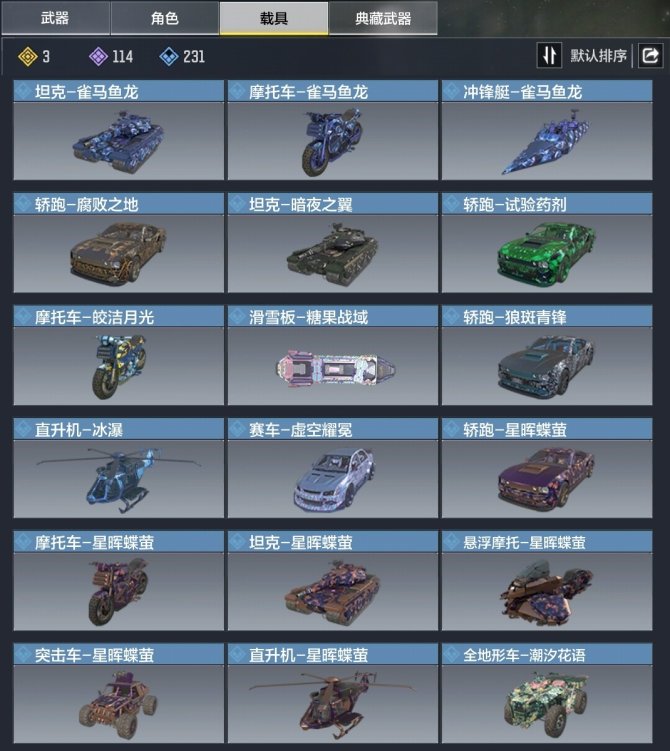Select the 载具 tab
The width and height of the screenshot is (670, 751).
(x=274, y=18)
